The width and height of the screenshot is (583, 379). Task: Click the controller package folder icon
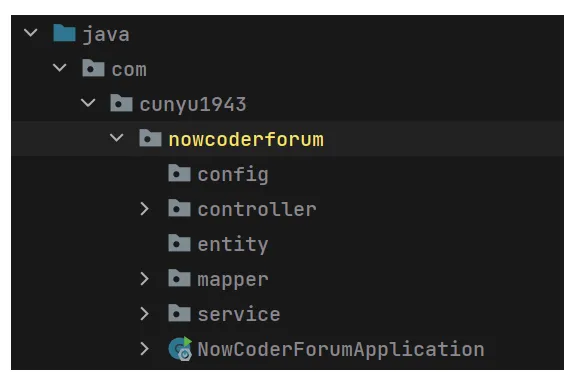[x=179, y=208]
